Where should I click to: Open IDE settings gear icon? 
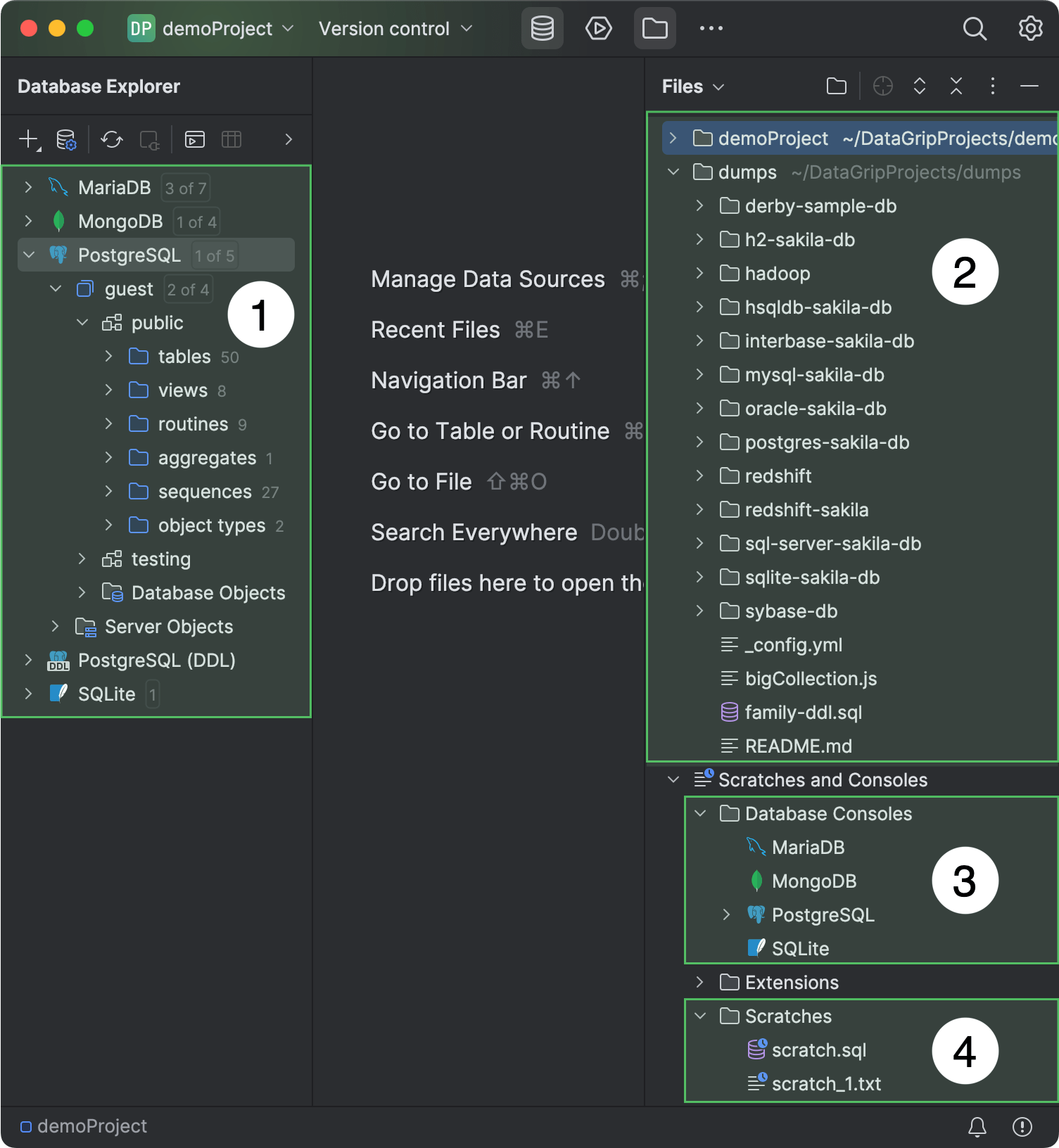(x=1030, y=29)
